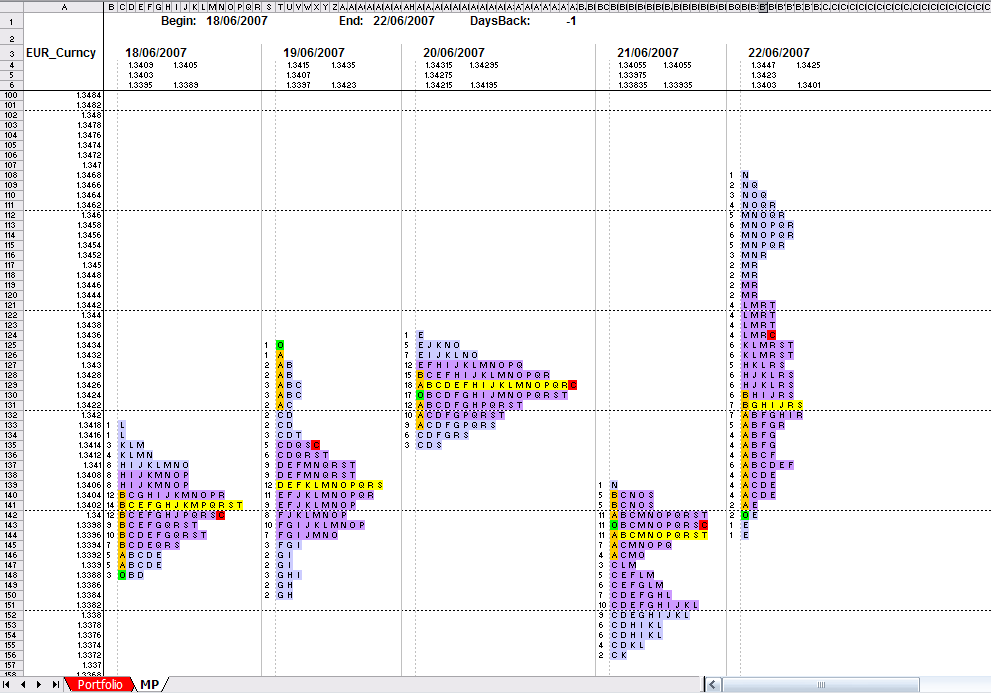Select the 21/06/2007 day heading
The height and width of the screenshot is (694, 991).
[648, 53]
